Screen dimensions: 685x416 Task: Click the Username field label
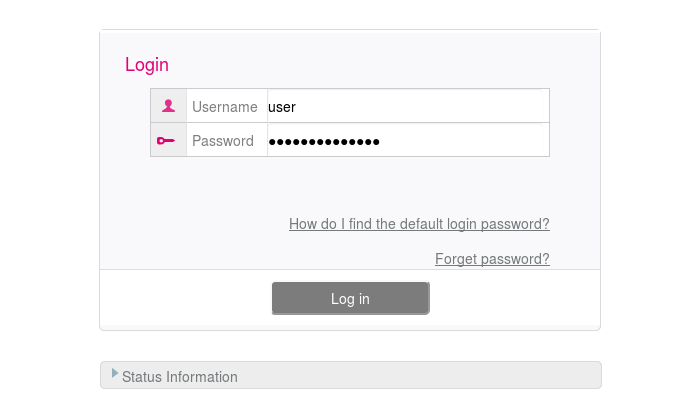coord(225,106)
